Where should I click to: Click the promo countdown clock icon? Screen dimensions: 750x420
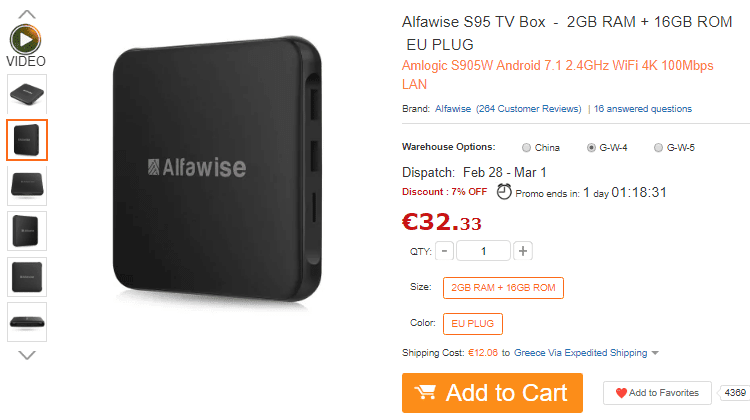click(x=504, y=191)
